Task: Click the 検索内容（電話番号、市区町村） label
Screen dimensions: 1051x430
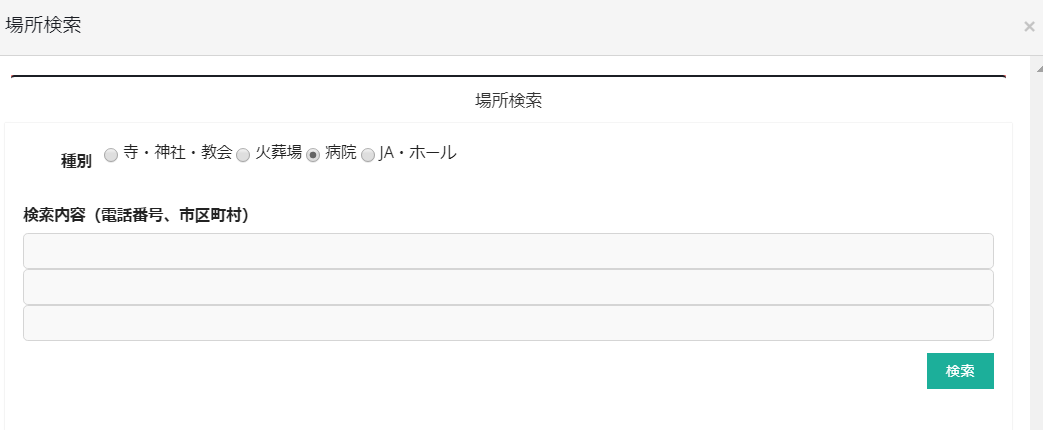Action: pos(136,214)
